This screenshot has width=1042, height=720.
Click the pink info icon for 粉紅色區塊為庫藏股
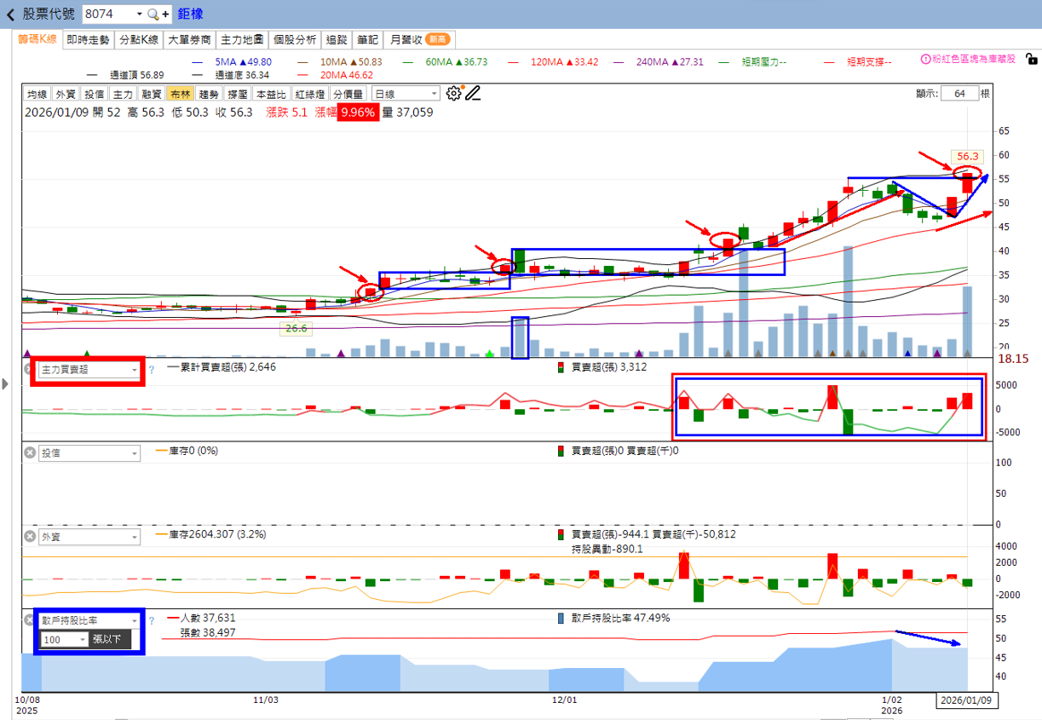pos(925,59)
